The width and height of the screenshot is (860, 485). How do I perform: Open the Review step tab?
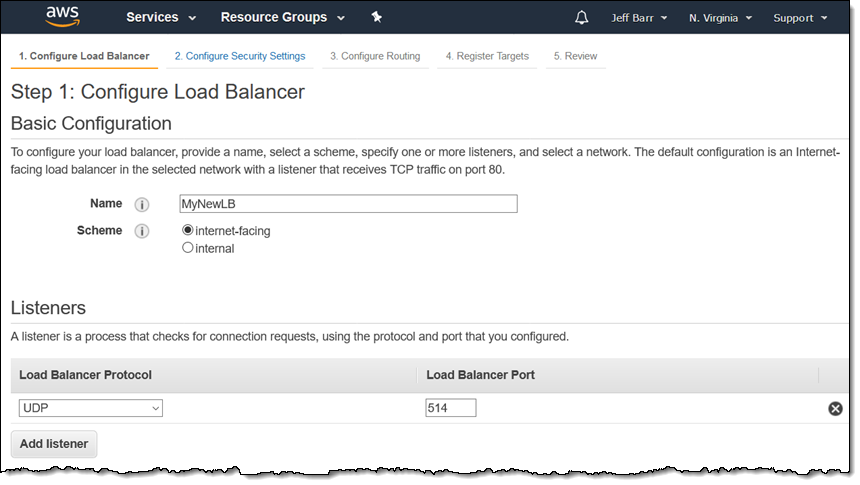pos(575,56)
